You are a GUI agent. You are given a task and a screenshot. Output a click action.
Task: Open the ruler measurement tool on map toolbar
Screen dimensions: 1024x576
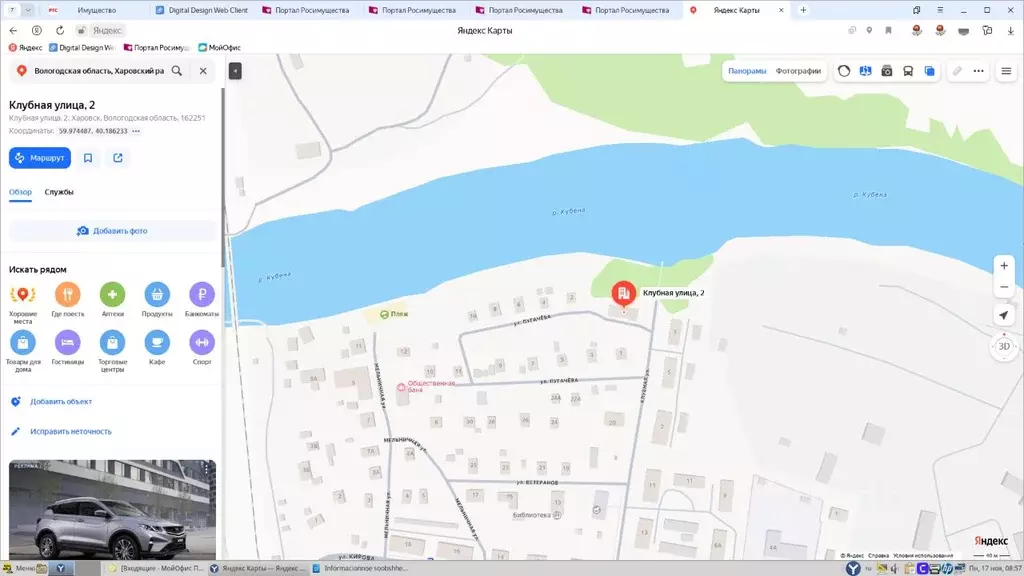coord(957,71)
